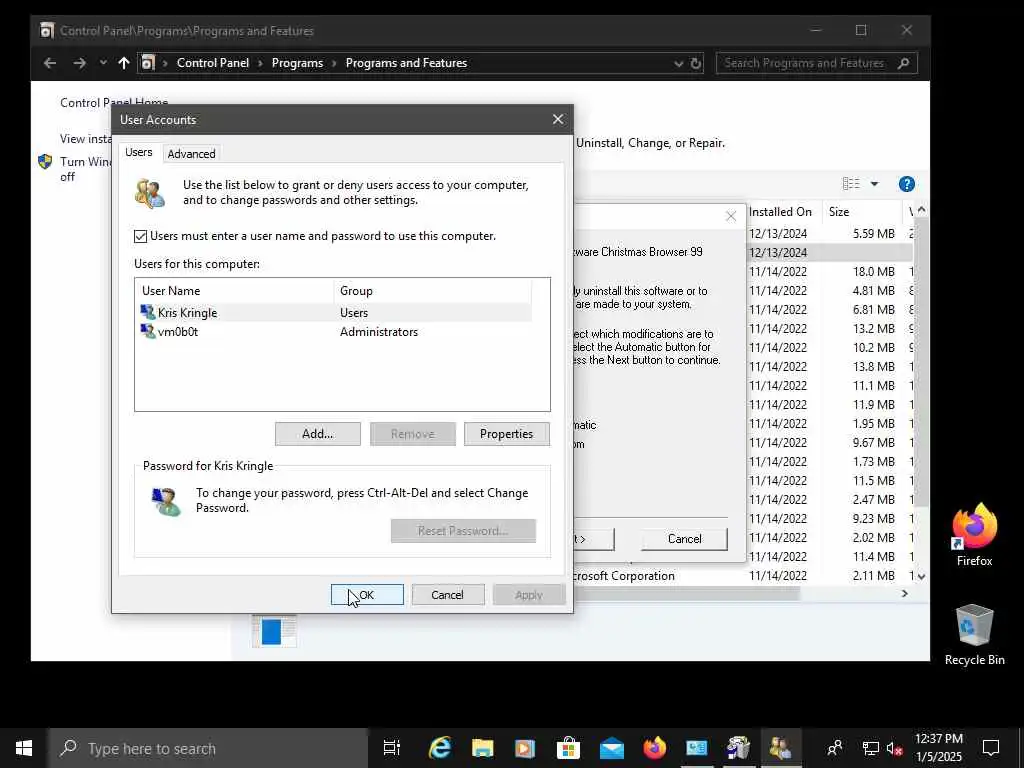1024x768 pixels.
Task: Select Programs and Features breadcrumb
Action: pyautogui.click(x=406, y=63)
